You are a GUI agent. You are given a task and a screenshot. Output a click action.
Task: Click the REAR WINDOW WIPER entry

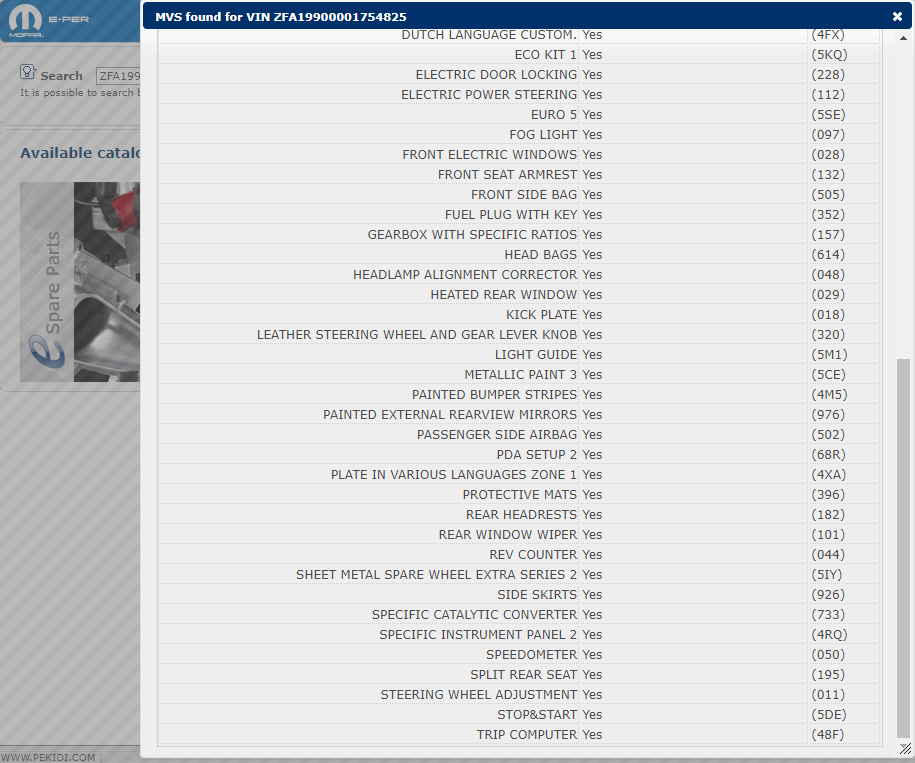click(508, 535)
